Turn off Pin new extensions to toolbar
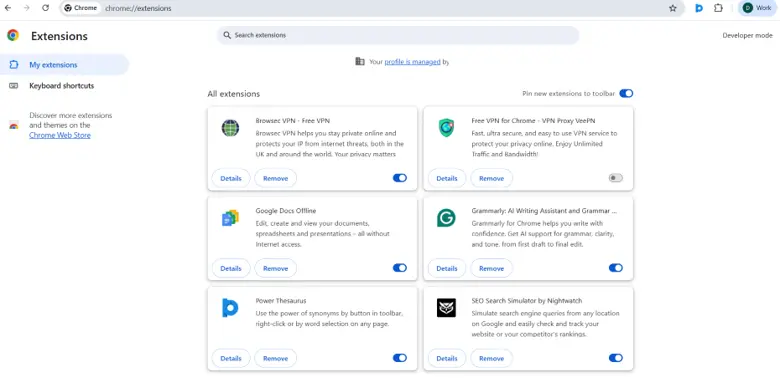 point(626,94)
